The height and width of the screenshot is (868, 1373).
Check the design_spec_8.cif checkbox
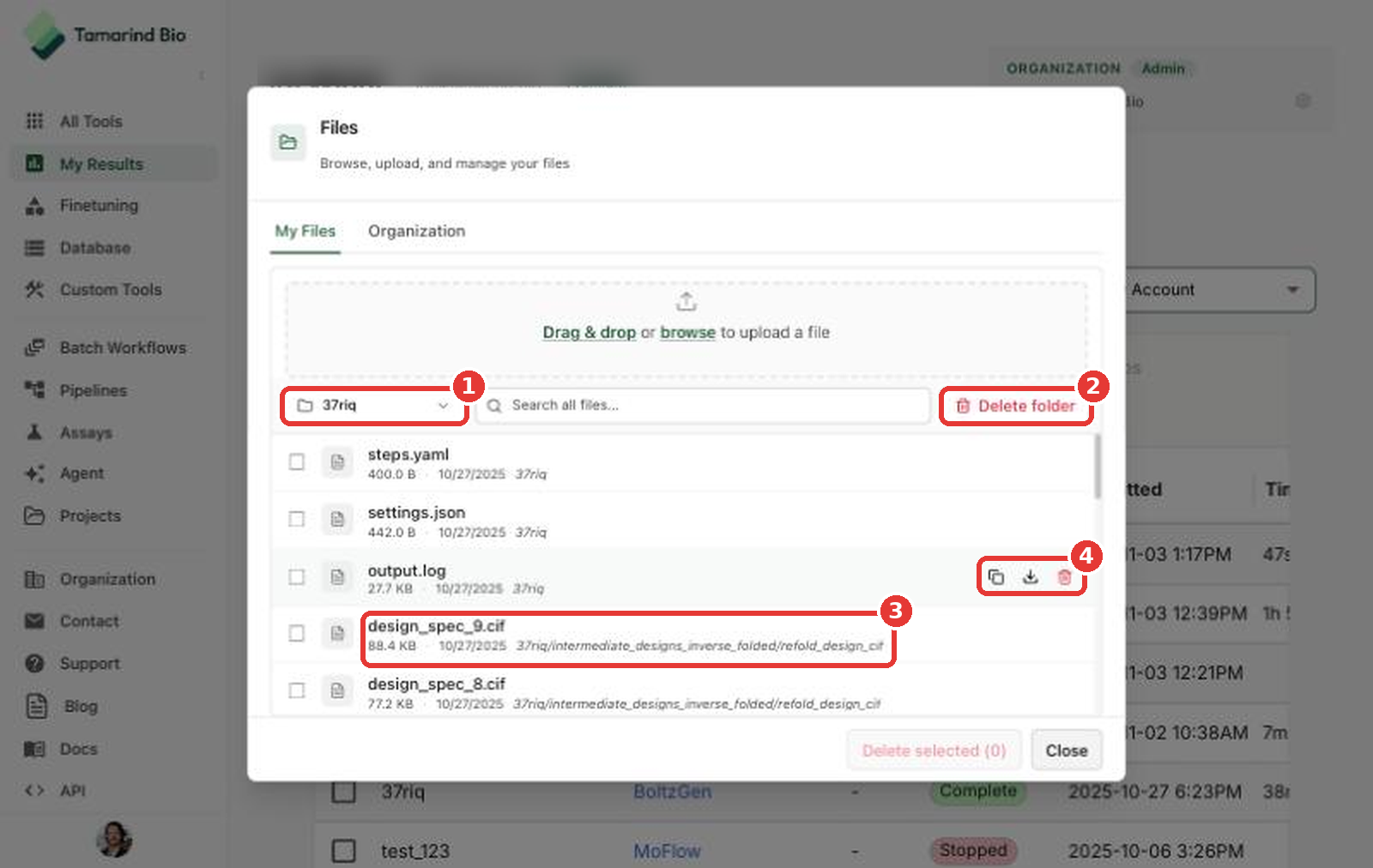(x=297, y=690)
